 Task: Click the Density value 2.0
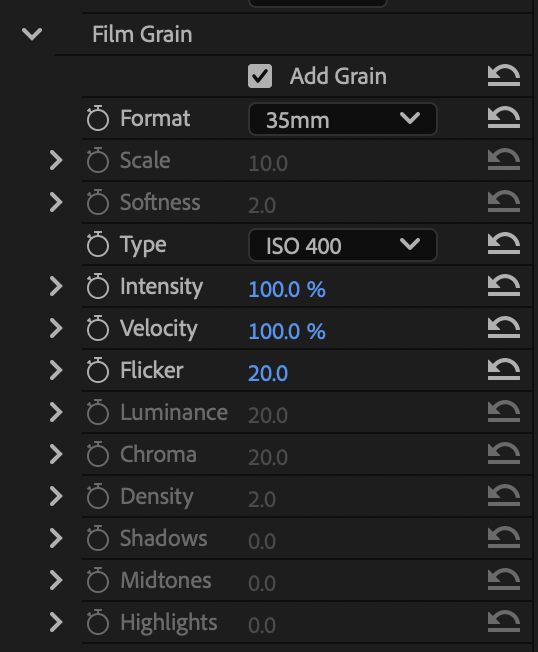point(262,499)
